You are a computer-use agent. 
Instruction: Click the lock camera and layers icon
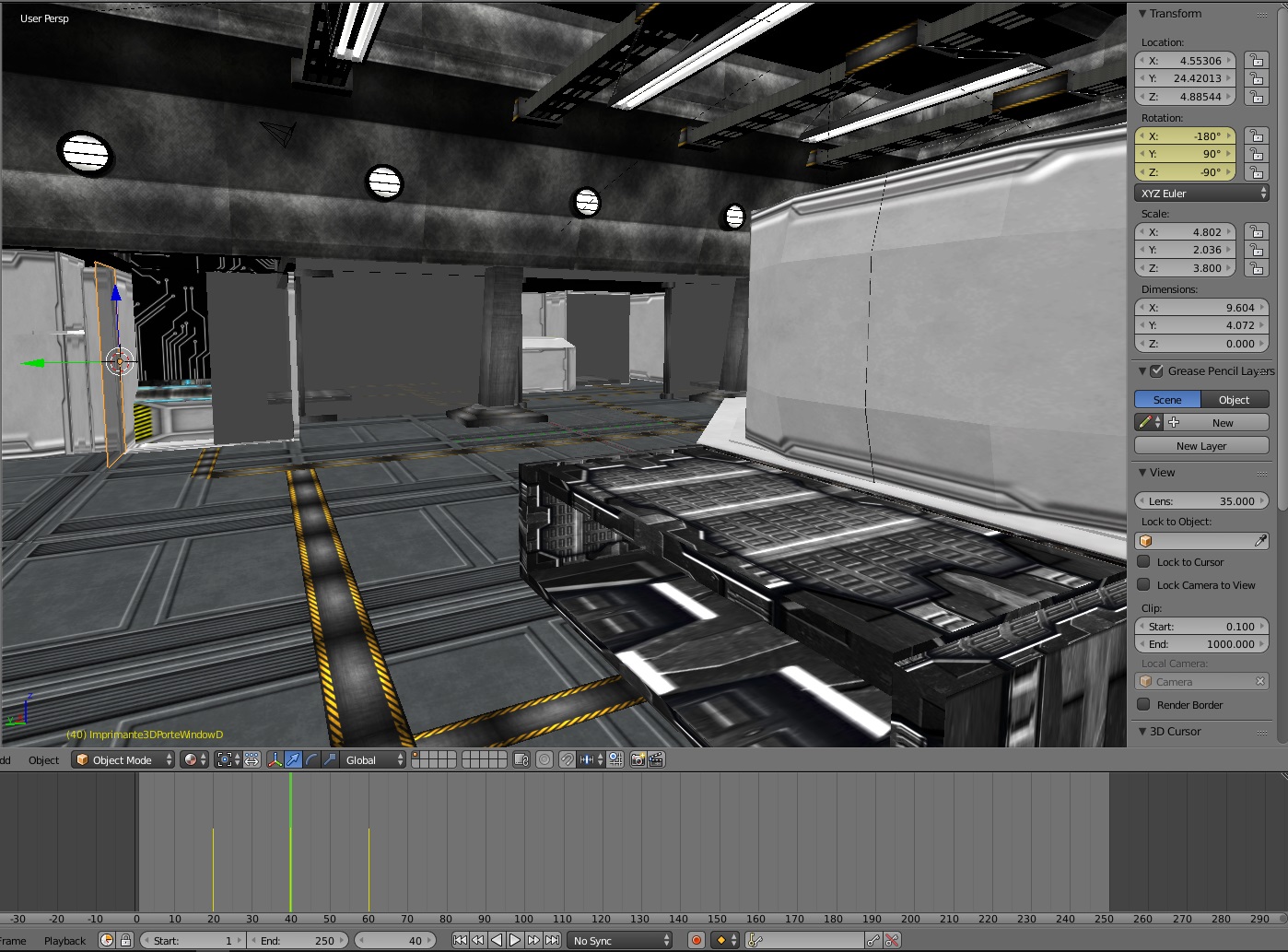click(x=521, y=759)
